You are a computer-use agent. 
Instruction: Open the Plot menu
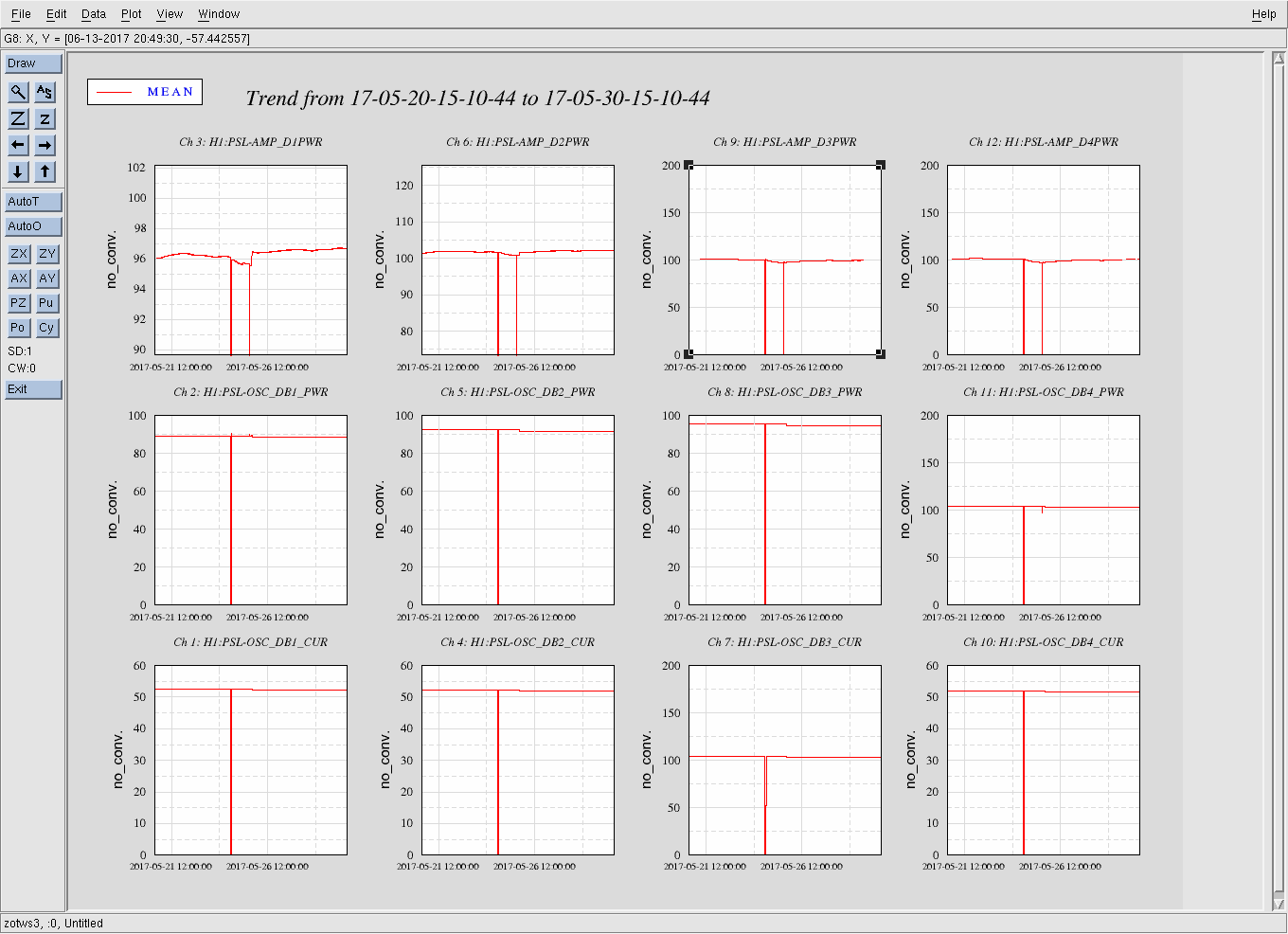click(x=132, y=14)
